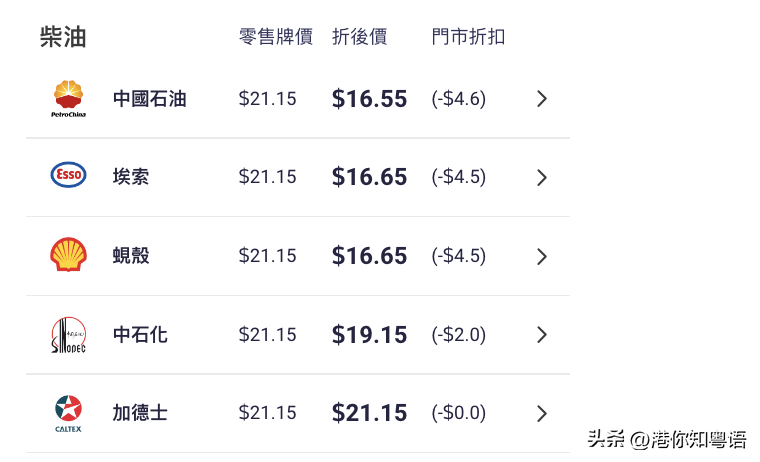Click the Sinopec logo icon

point(68,335)
